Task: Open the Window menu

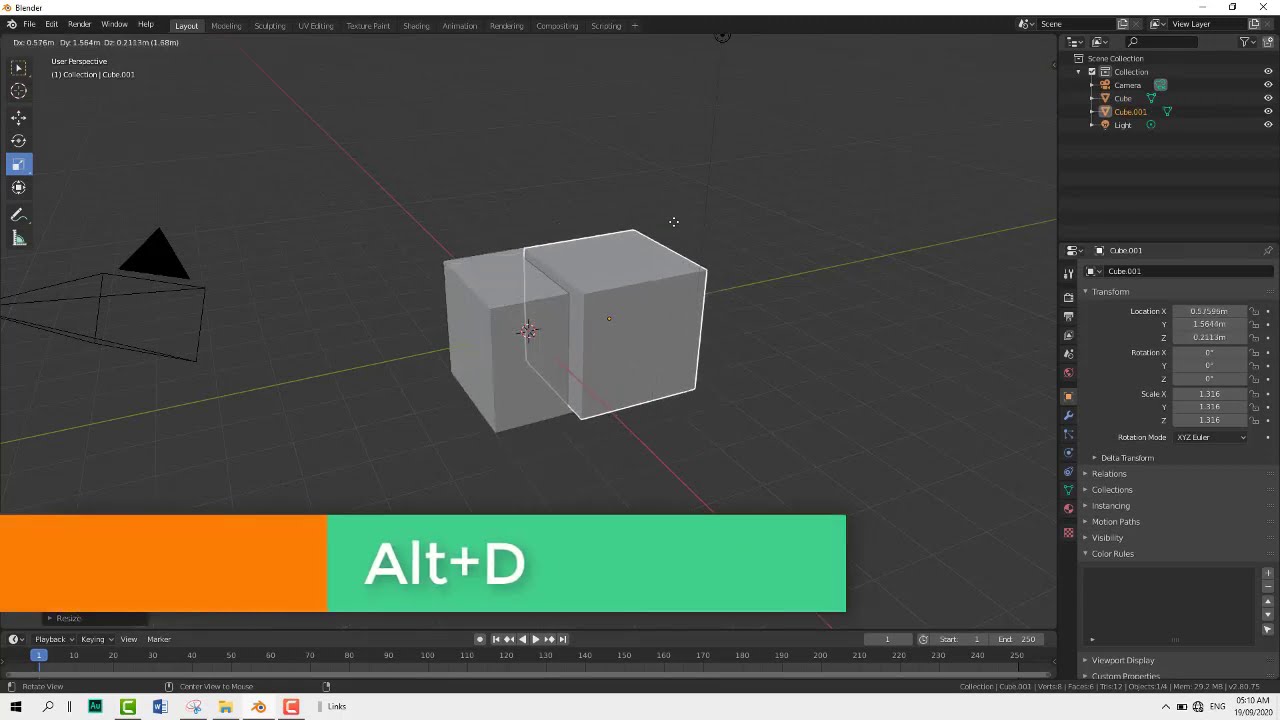Action: 114,24
